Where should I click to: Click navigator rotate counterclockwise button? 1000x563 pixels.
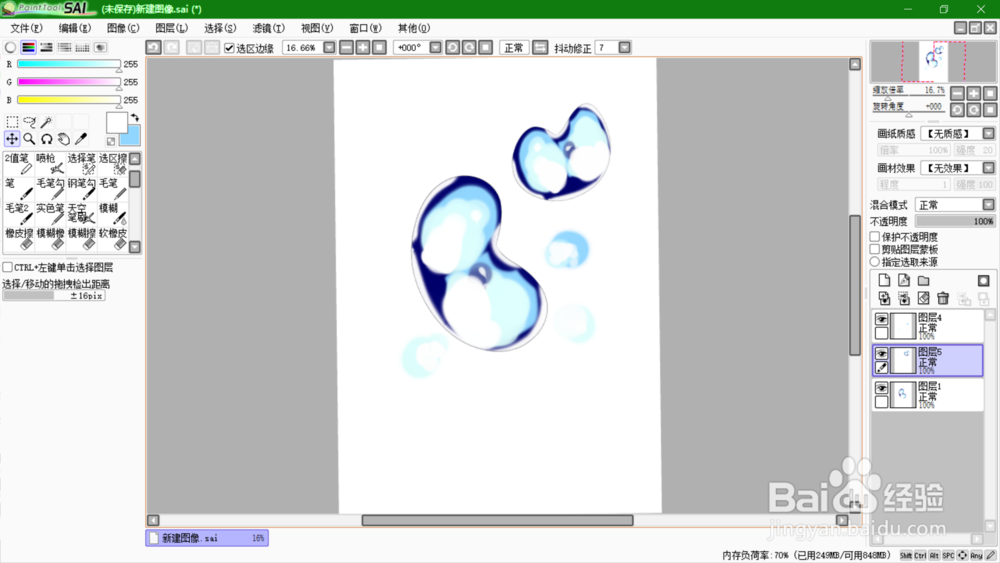click(x=957, y=110)
